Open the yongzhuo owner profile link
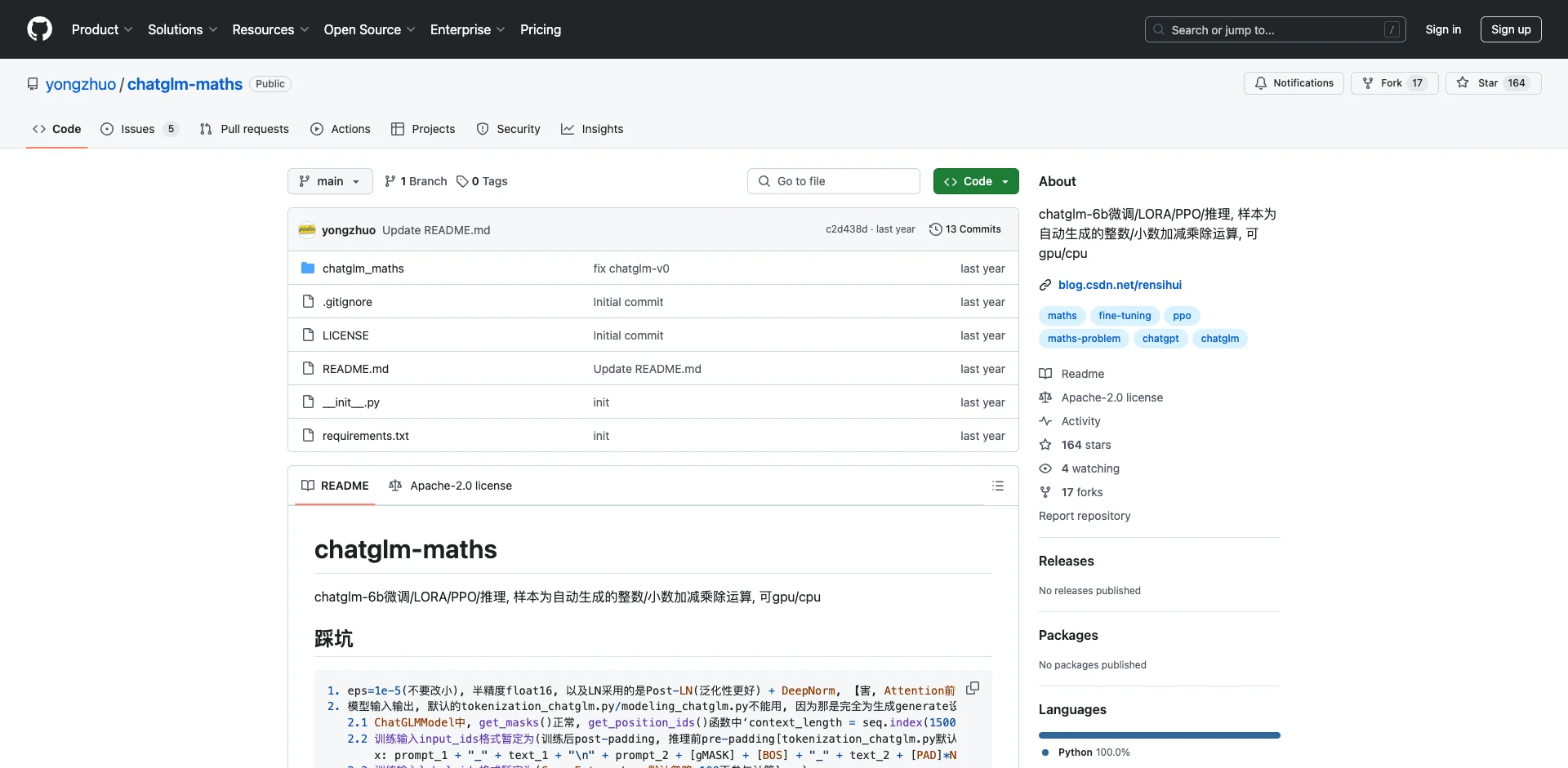The width and height of the screenshot is (1568, 768). tap(81, 84)
